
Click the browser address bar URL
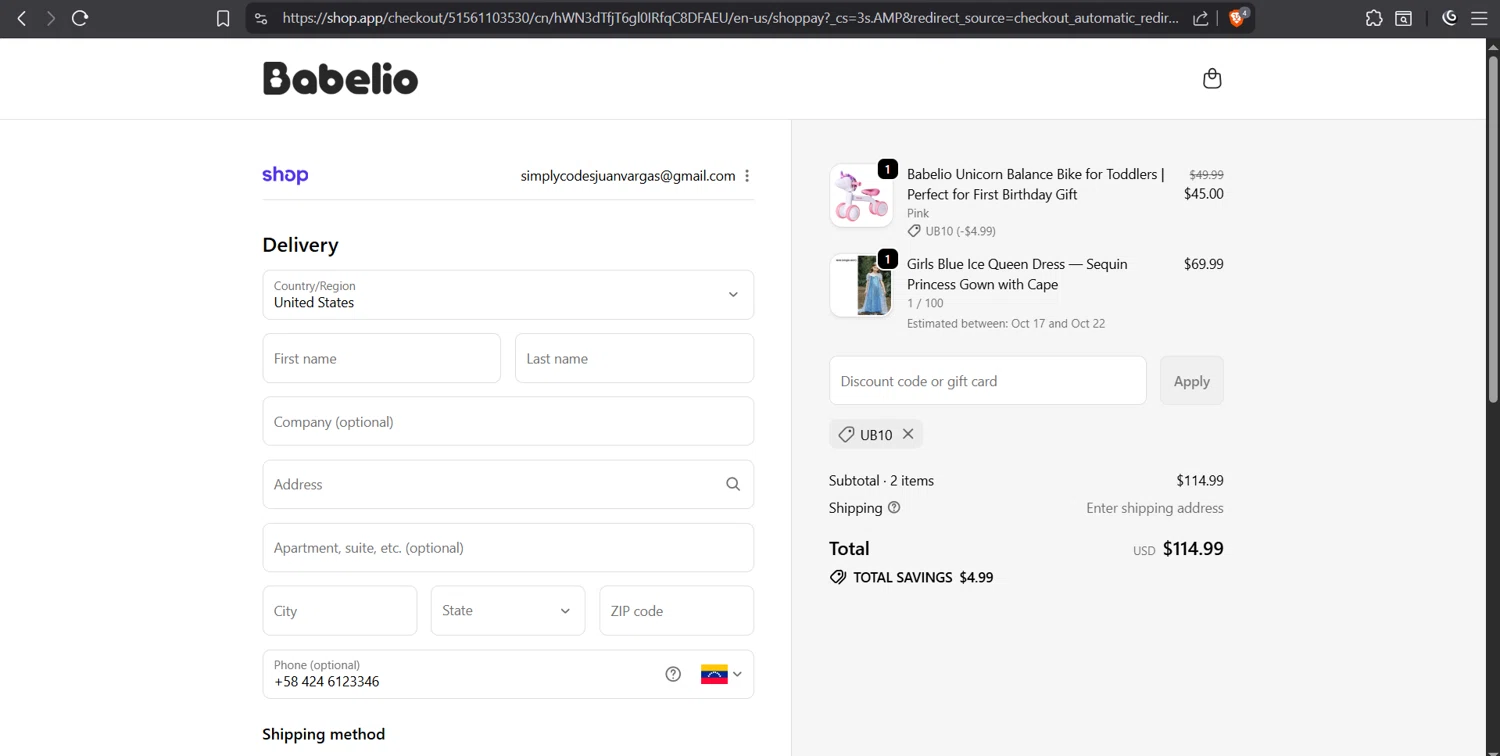coord(730,18)
